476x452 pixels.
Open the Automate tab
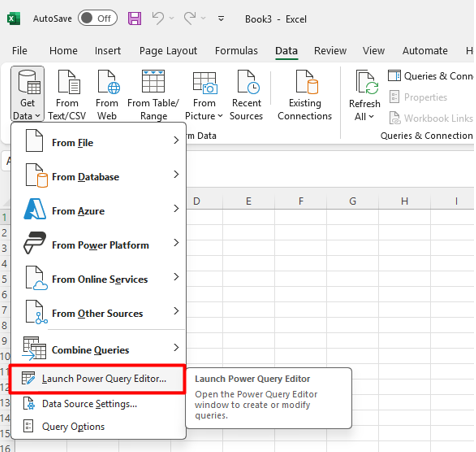tap(425, 50)
